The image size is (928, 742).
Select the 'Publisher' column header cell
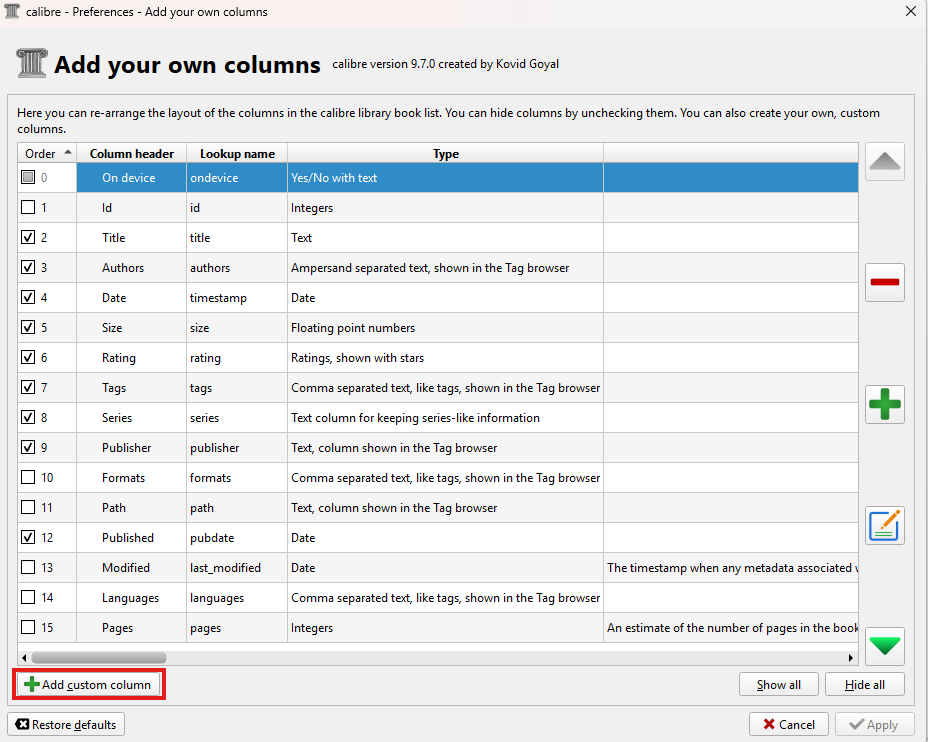point(131,447)
